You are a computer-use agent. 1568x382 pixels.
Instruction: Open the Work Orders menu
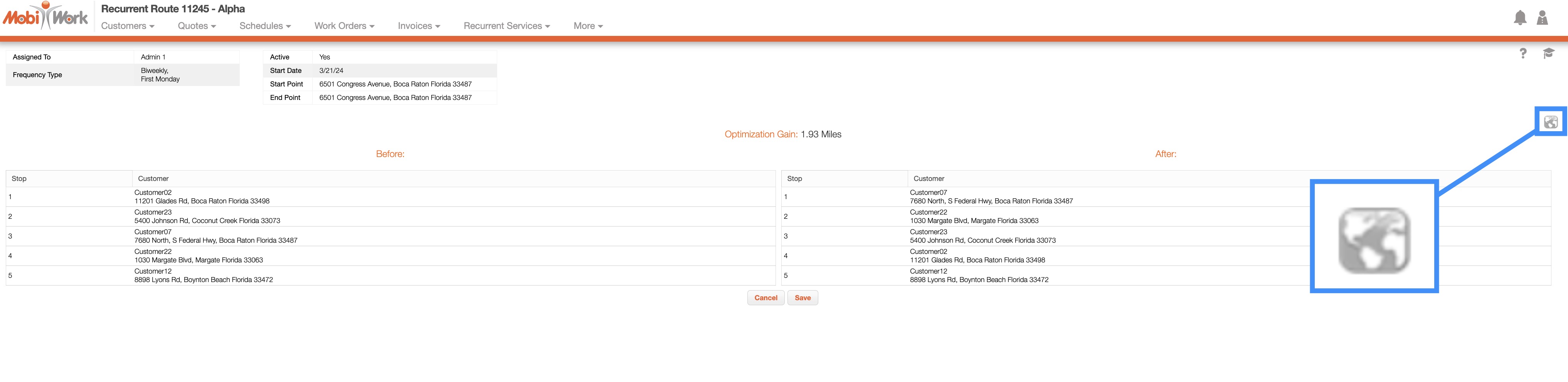(344, 25)
